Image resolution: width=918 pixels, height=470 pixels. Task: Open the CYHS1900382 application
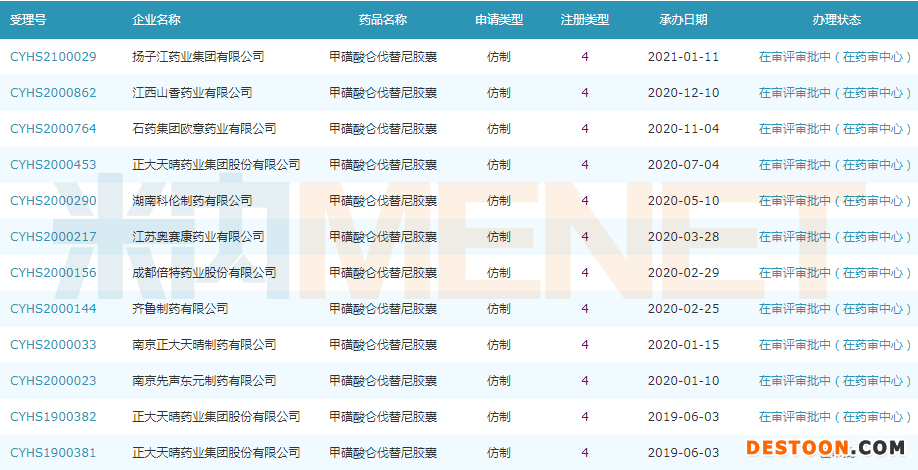coord(53,417)
